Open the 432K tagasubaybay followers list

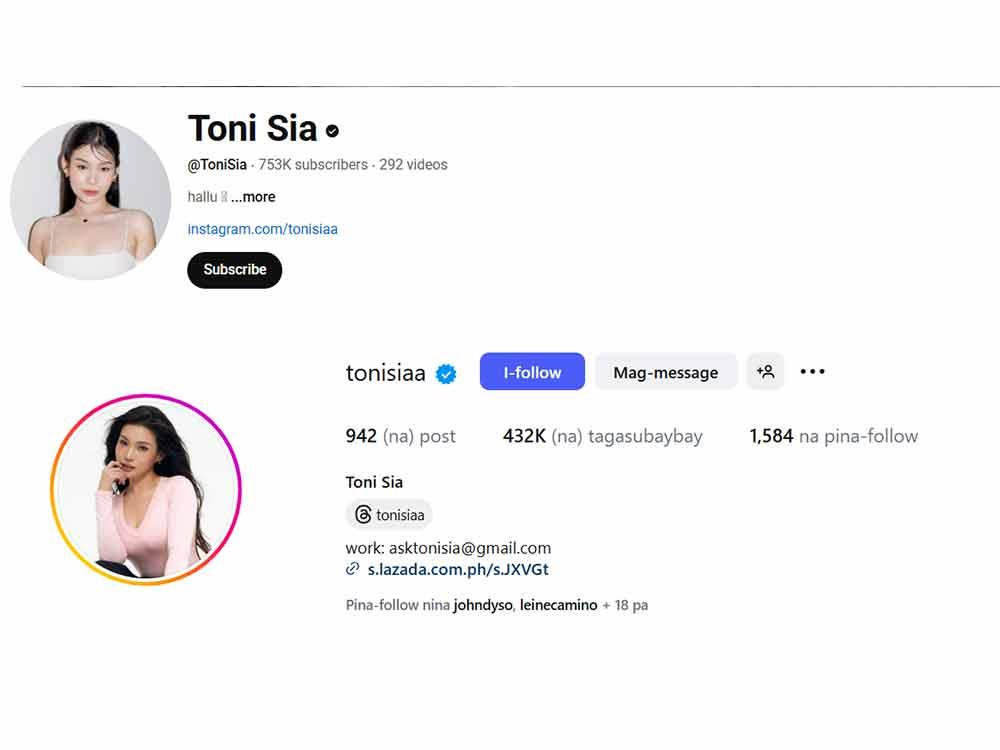[x=602, y=436]
